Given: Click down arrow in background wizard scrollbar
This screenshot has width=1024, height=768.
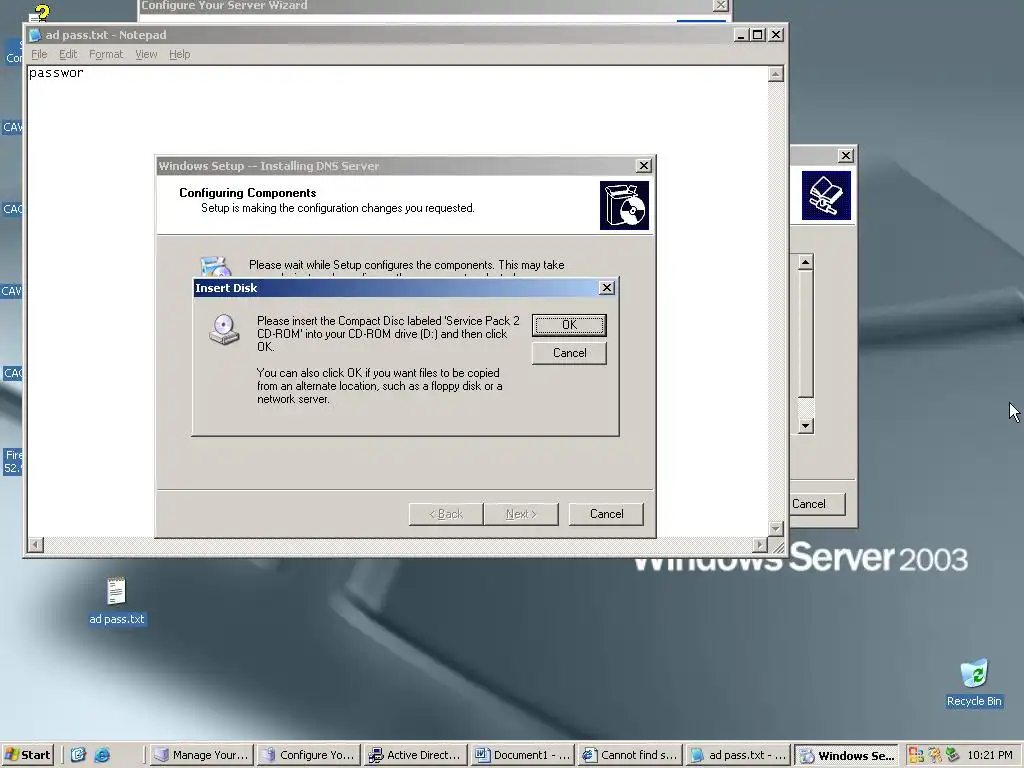Looking at the screenshot, I should pos(805,426).
